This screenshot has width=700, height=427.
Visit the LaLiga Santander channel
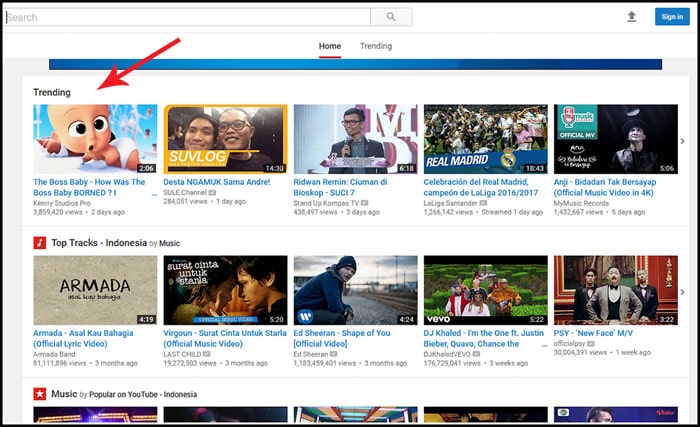[x=450, y=203]
